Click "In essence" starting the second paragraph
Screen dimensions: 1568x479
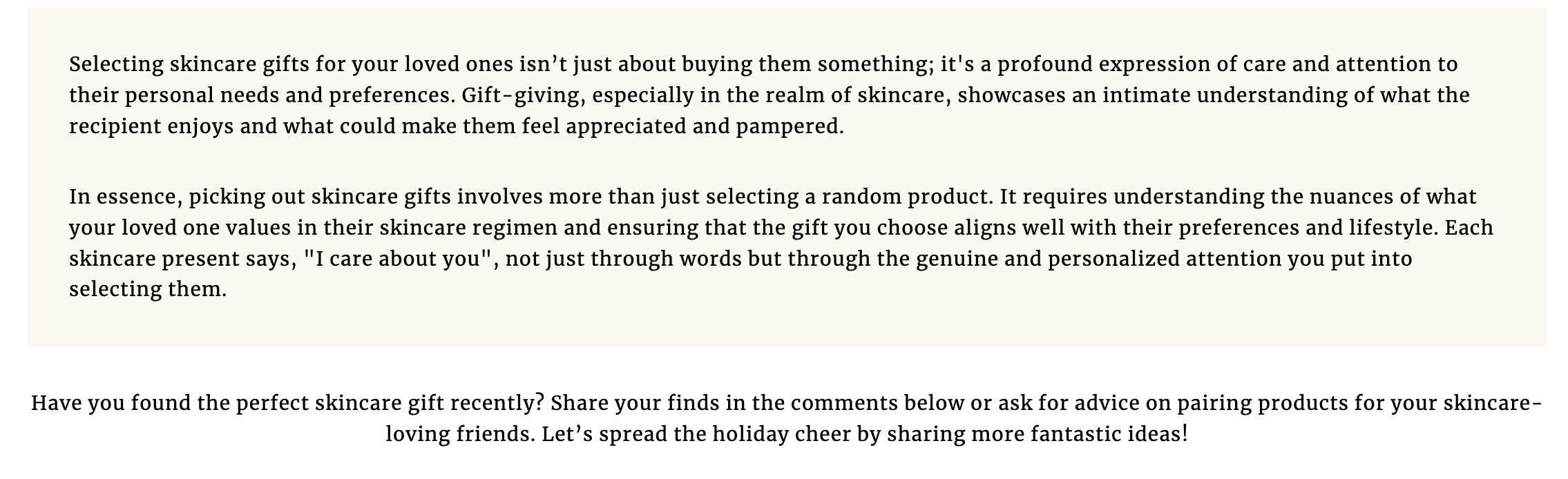[x=124, y=197]
